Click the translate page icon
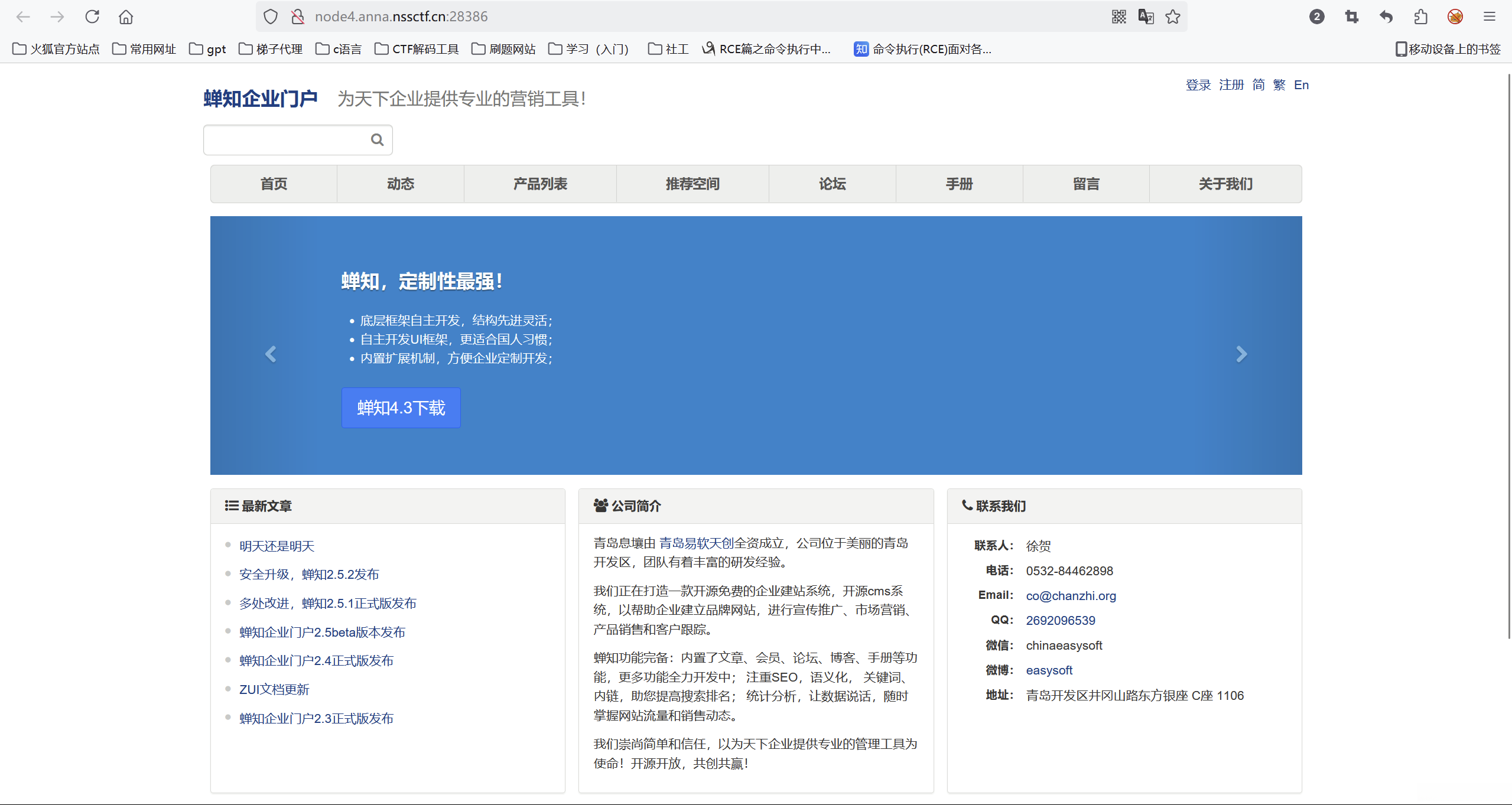 pyautogui.click(x=1146, y=17)
